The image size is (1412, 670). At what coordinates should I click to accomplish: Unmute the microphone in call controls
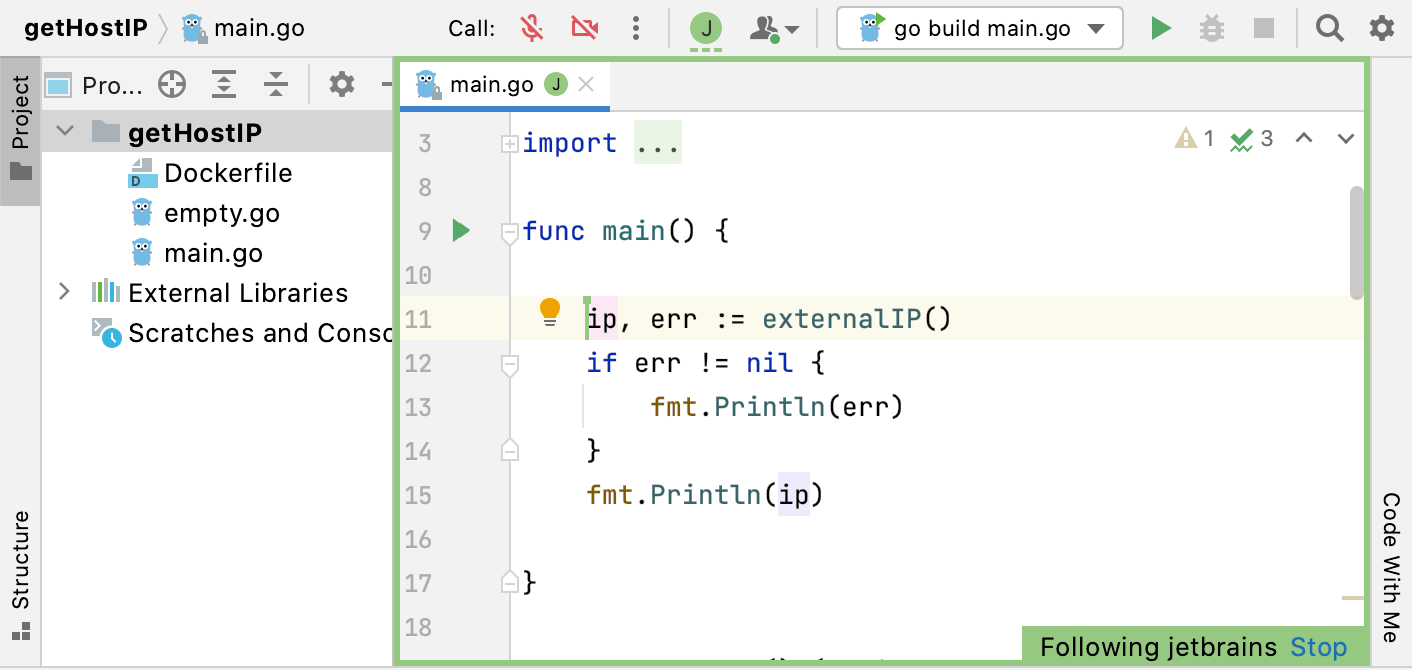point(533,29)
